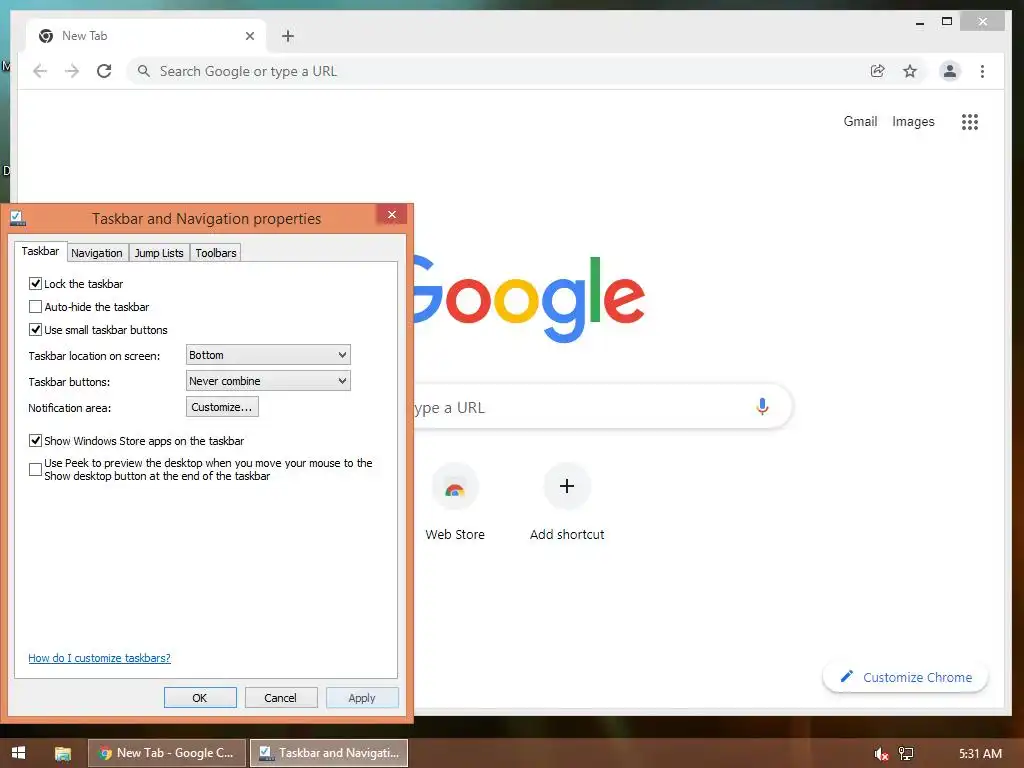Toggle Lock the taskbar
This screenshot has height=768, width=1024.
coord(35,283)
